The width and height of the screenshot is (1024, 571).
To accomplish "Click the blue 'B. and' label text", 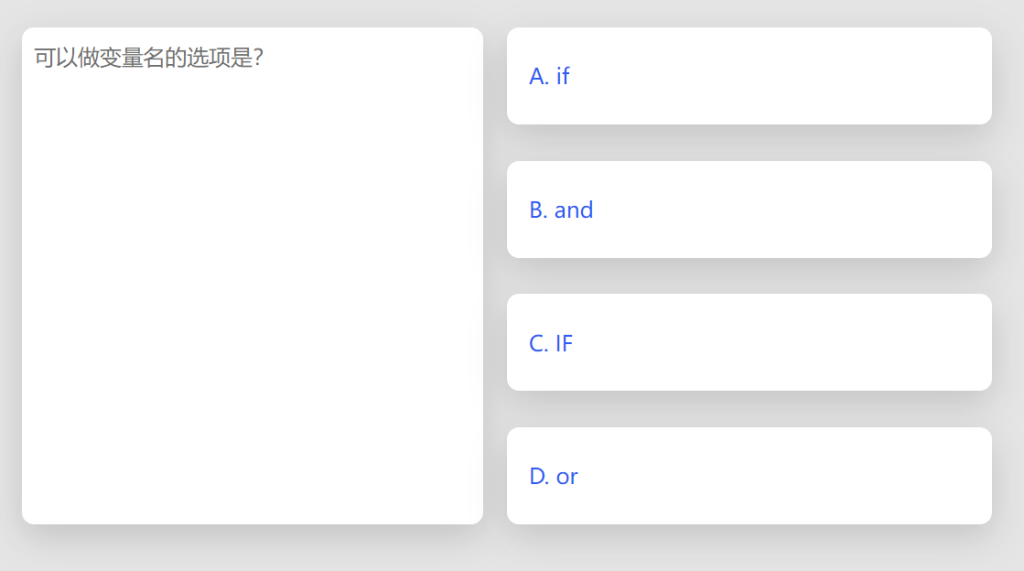I will (x=561, y=210).
